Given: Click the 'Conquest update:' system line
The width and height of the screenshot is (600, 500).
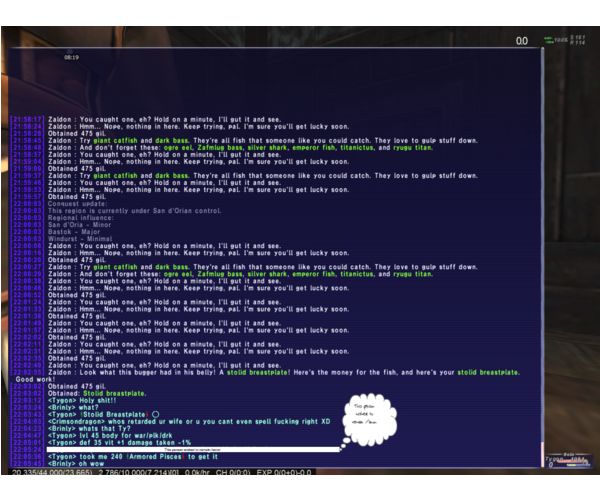Looking at the screenshot, I should 77,204.
